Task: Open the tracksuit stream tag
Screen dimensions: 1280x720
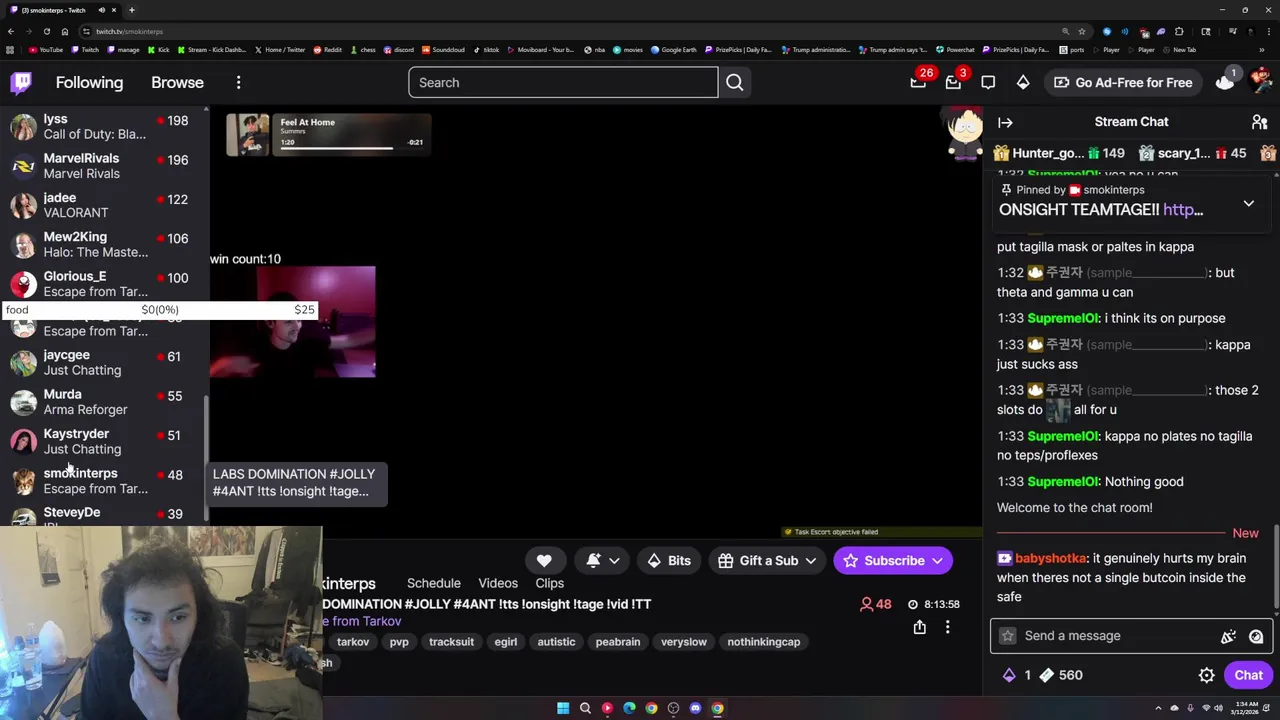Action: (x=451, y=641)
